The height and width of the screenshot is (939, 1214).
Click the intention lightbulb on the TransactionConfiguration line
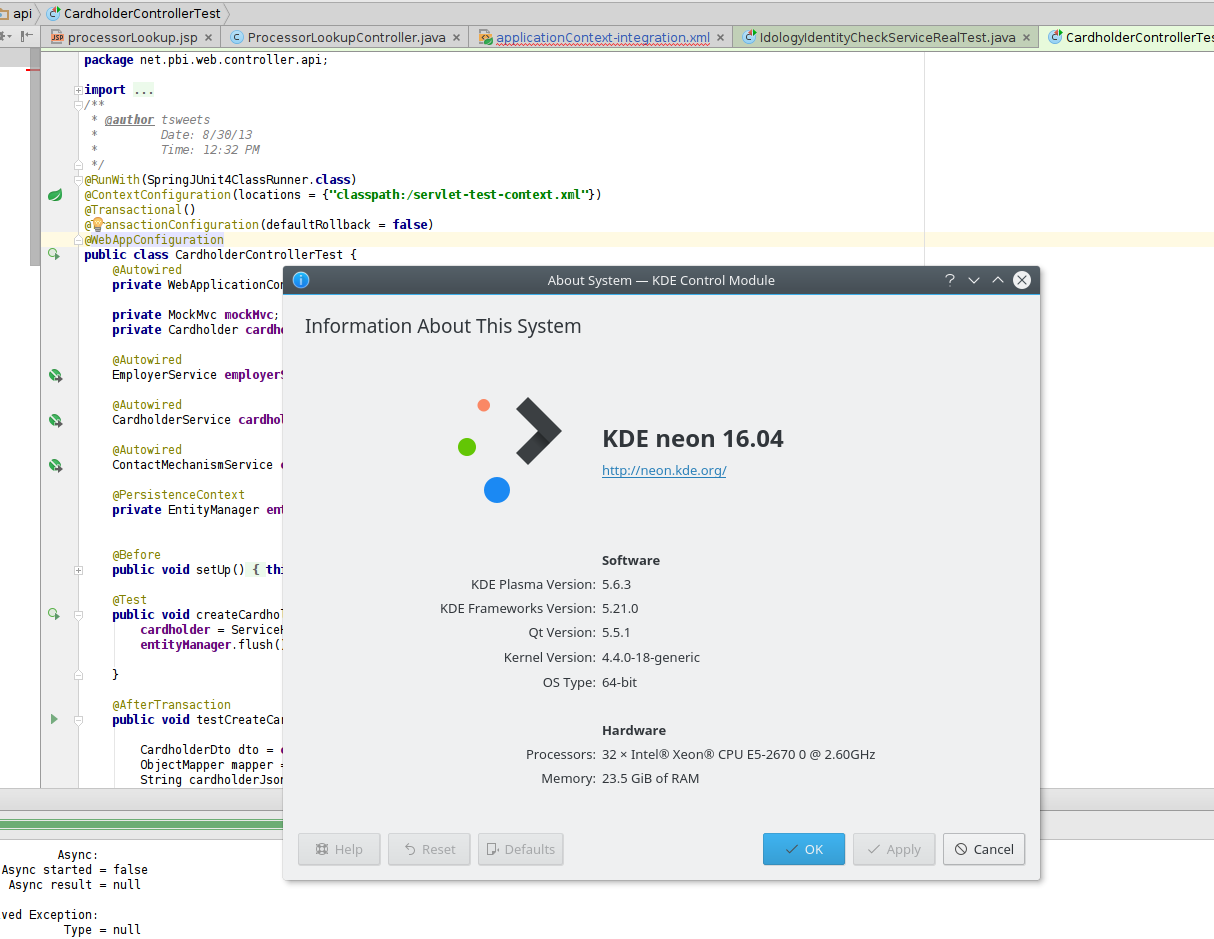click(98, 225)
